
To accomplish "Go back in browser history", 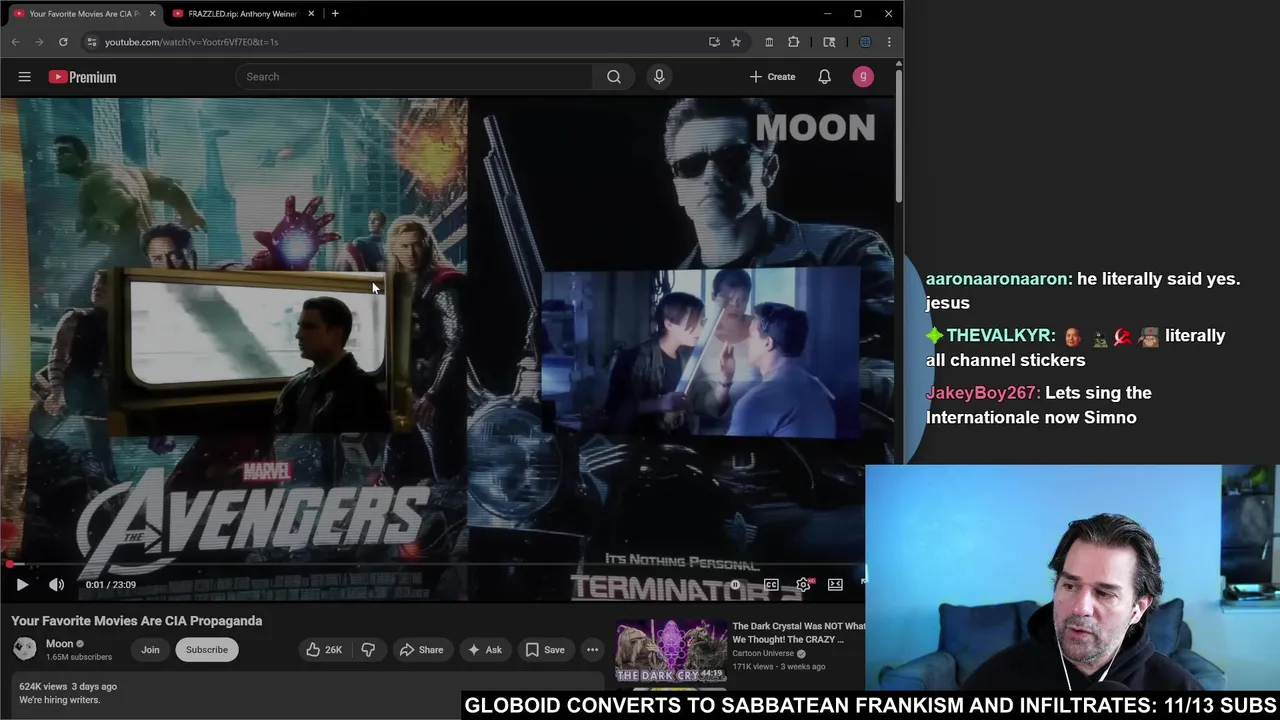I will pos(15,42).
